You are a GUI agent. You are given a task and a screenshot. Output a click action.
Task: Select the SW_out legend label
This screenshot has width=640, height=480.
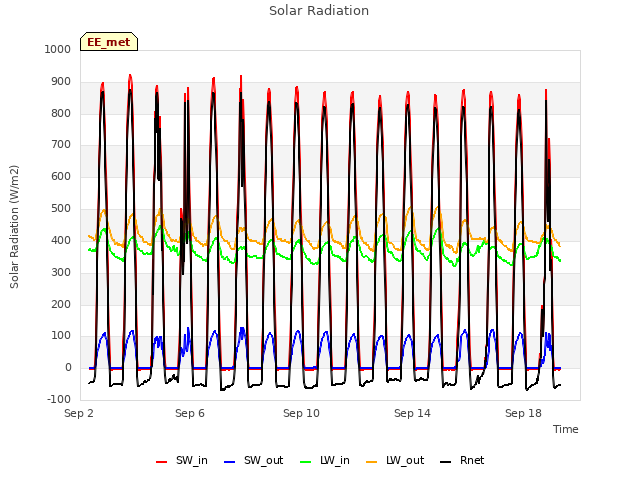click(x=263, y=460)
